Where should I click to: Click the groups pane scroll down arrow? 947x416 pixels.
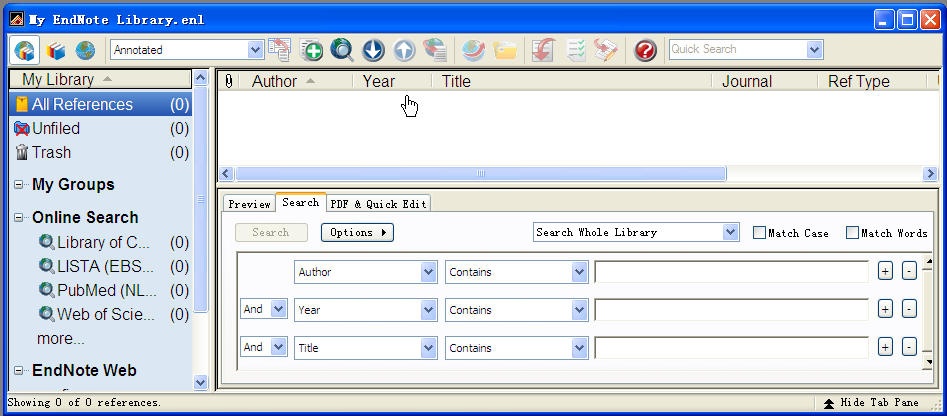(x=201, y=382)
